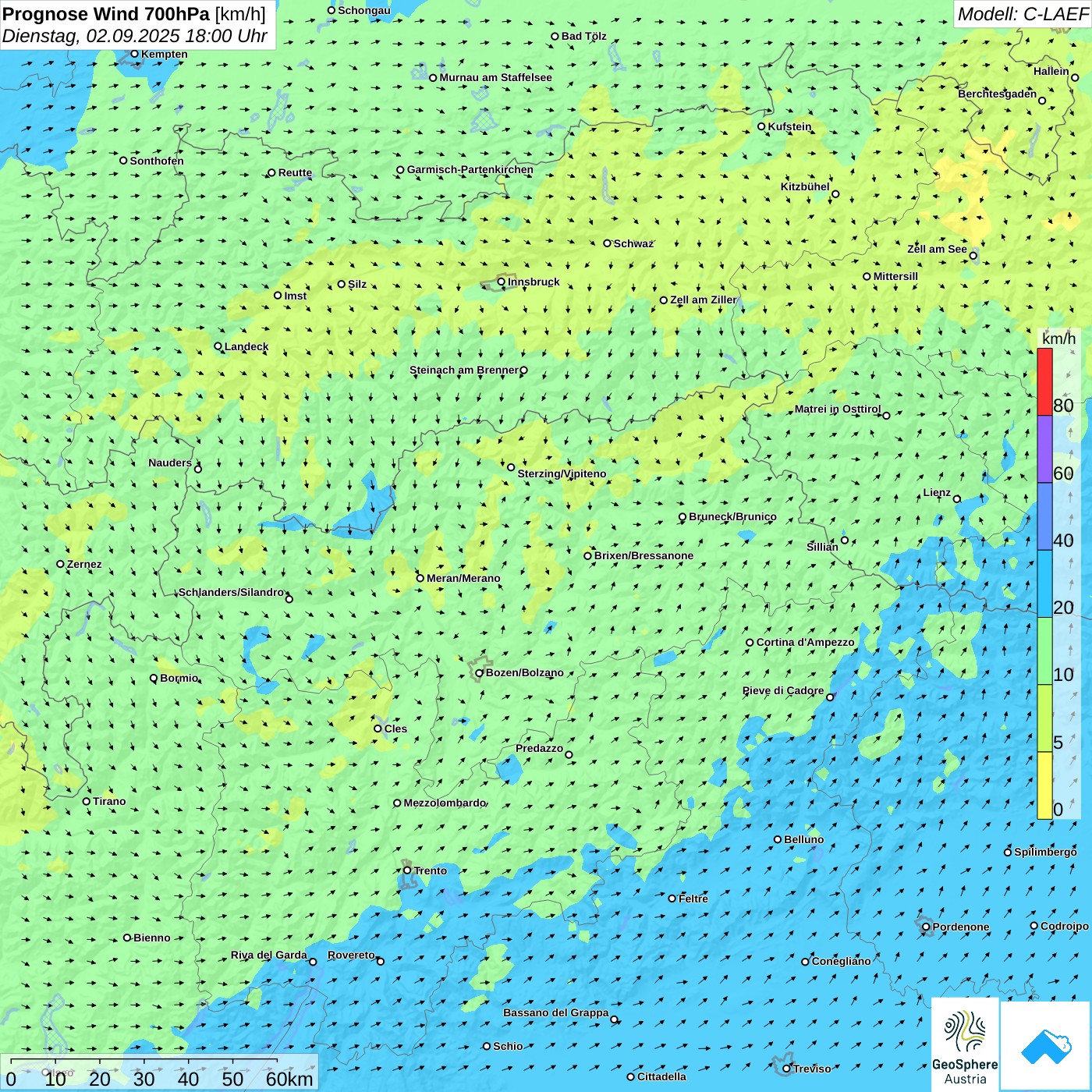Click the Tirano marker circle
This screenshot has width=1092, height=1092.
click(x=87, y=802)
